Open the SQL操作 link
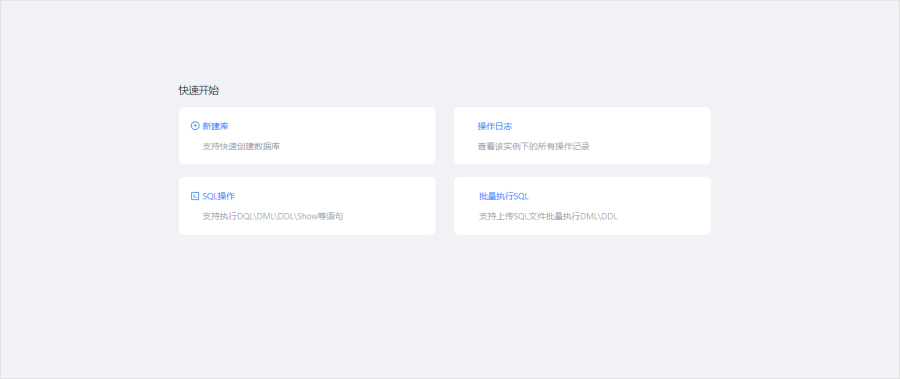The width and height of the screenshot is (900, 379). point(219,196)
